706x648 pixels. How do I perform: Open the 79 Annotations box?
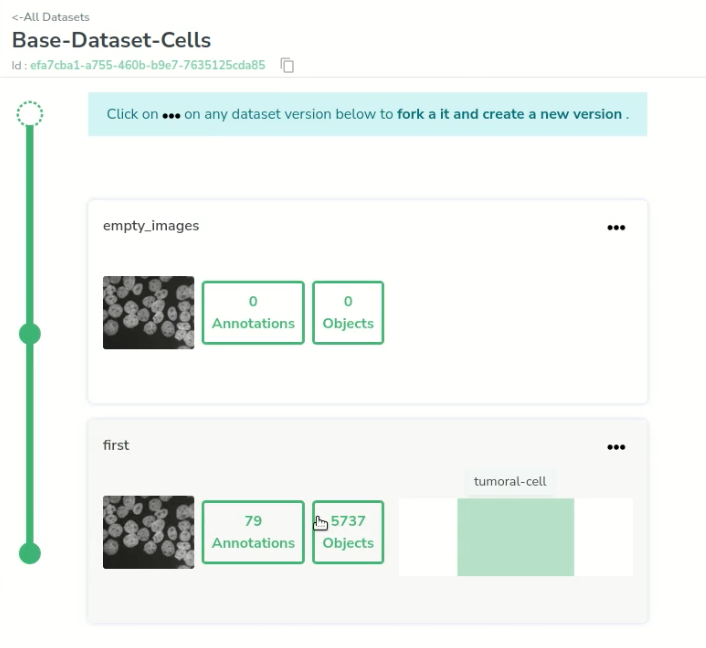tap(253, 532)
